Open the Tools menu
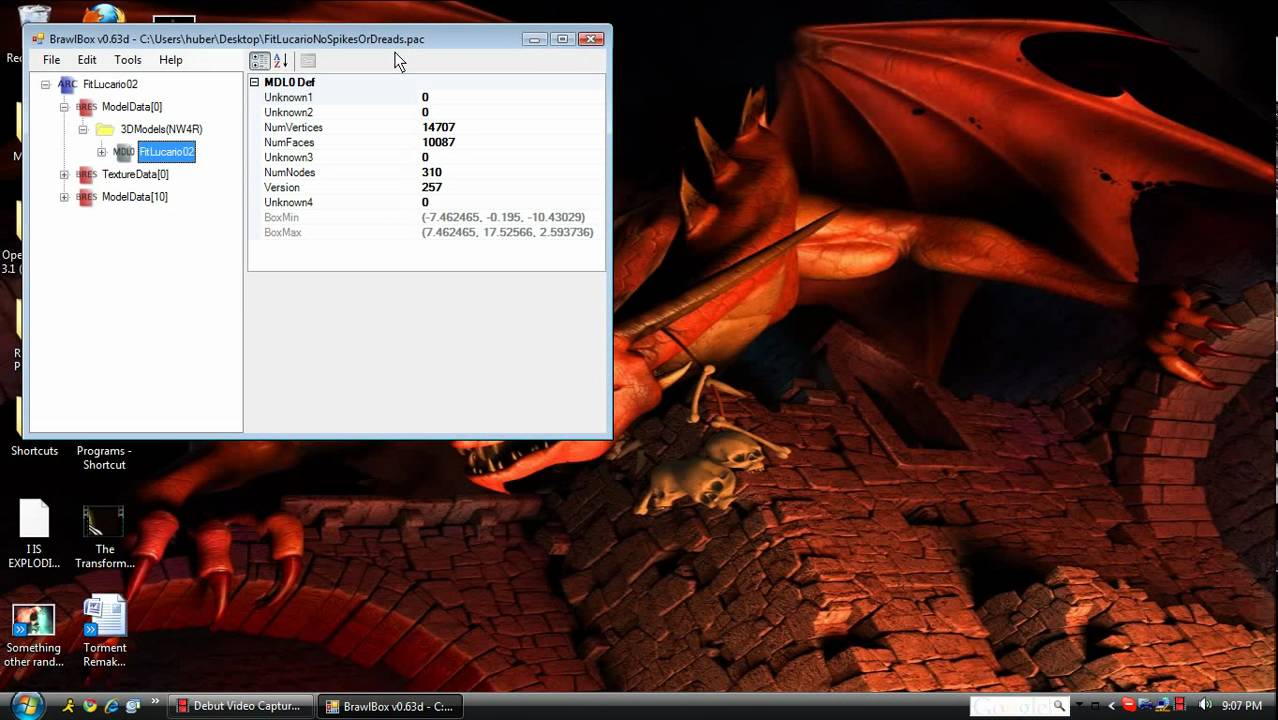 128,60
